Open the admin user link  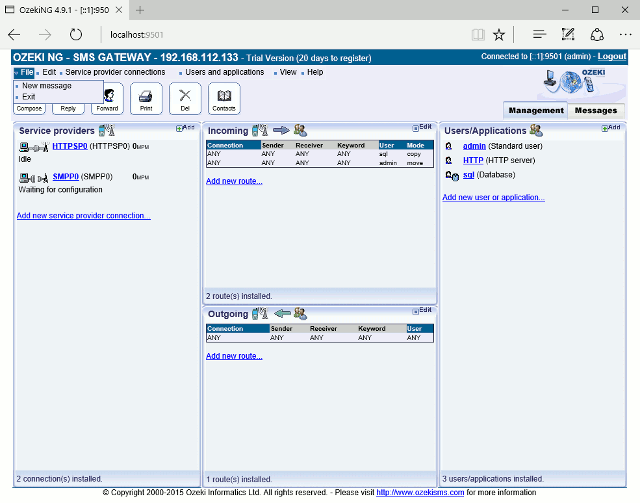(474, 146)
